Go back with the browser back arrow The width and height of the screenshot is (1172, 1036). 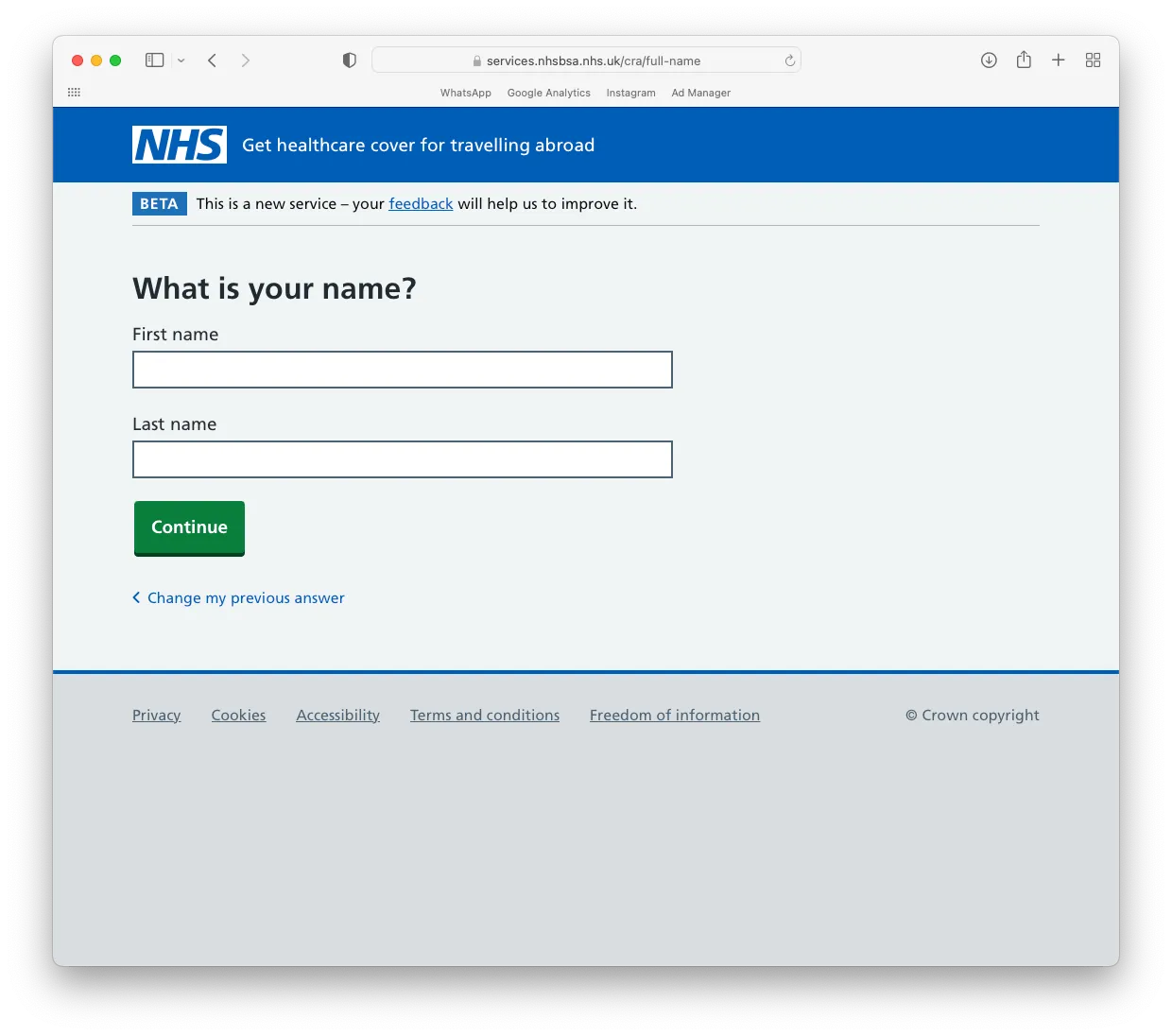213,60
